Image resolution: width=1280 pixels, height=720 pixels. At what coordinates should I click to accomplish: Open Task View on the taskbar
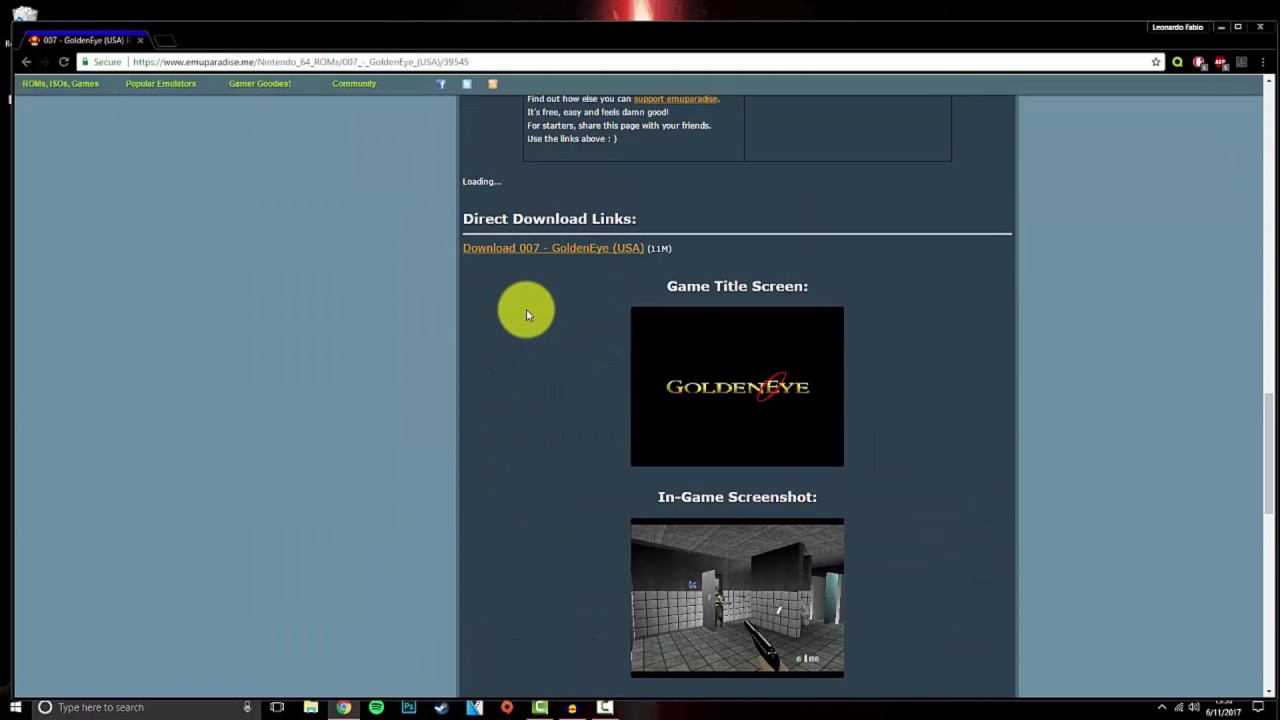point(277,707)
